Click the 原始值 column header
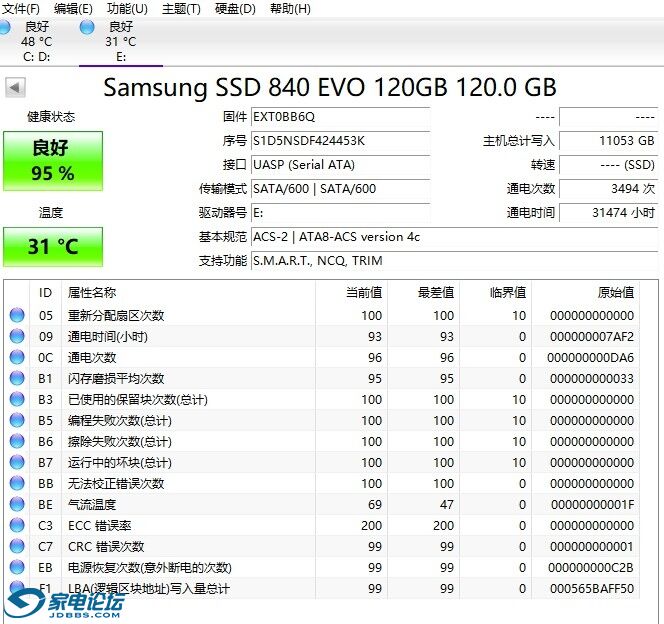Image resolution: width=664 pixels, height=624 pixels. tap(585, 293)
